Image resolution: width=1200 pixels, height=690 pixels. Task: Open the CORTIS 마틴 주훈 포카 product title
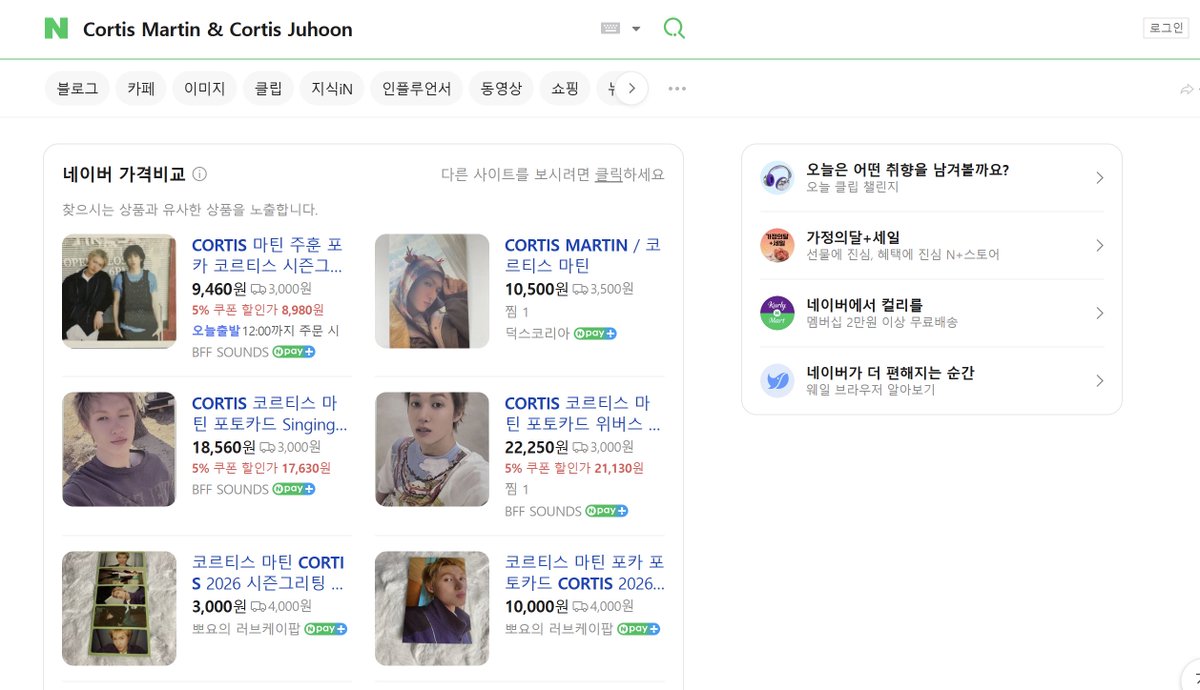pos(267,255)
